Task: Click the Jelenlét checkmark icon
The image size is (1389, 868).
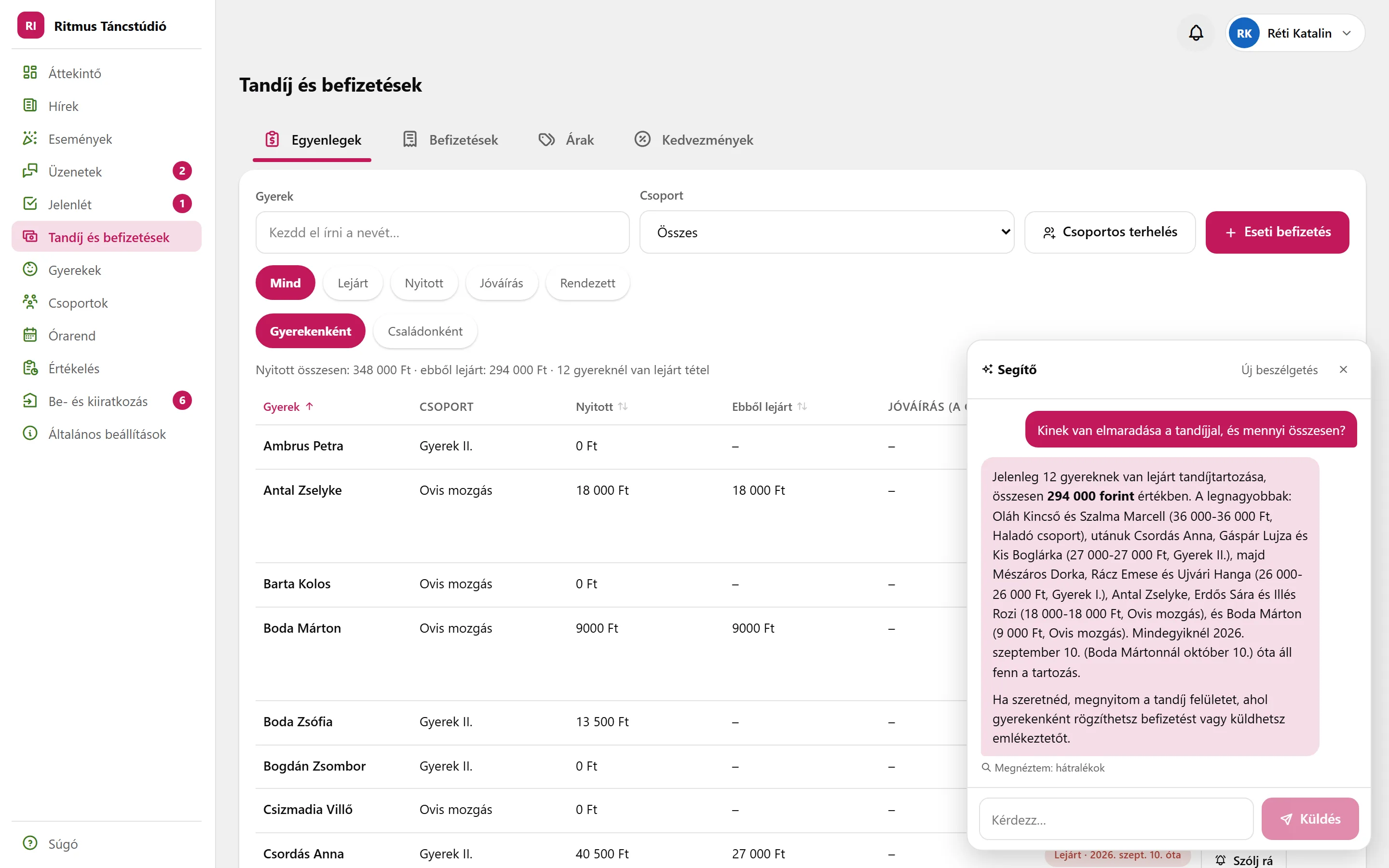Action: click(30, 204)
